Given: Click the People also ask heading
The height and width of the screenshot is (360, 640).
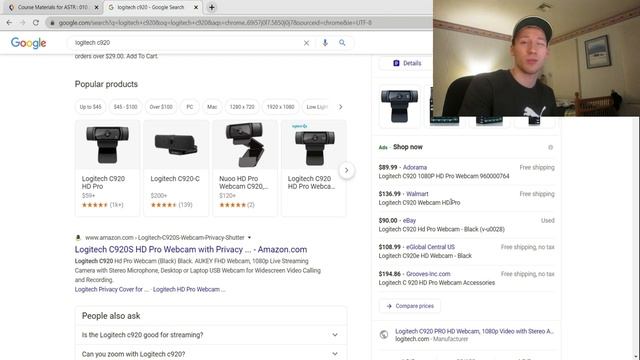Looking at the screenshot, I should click(111, 316).
